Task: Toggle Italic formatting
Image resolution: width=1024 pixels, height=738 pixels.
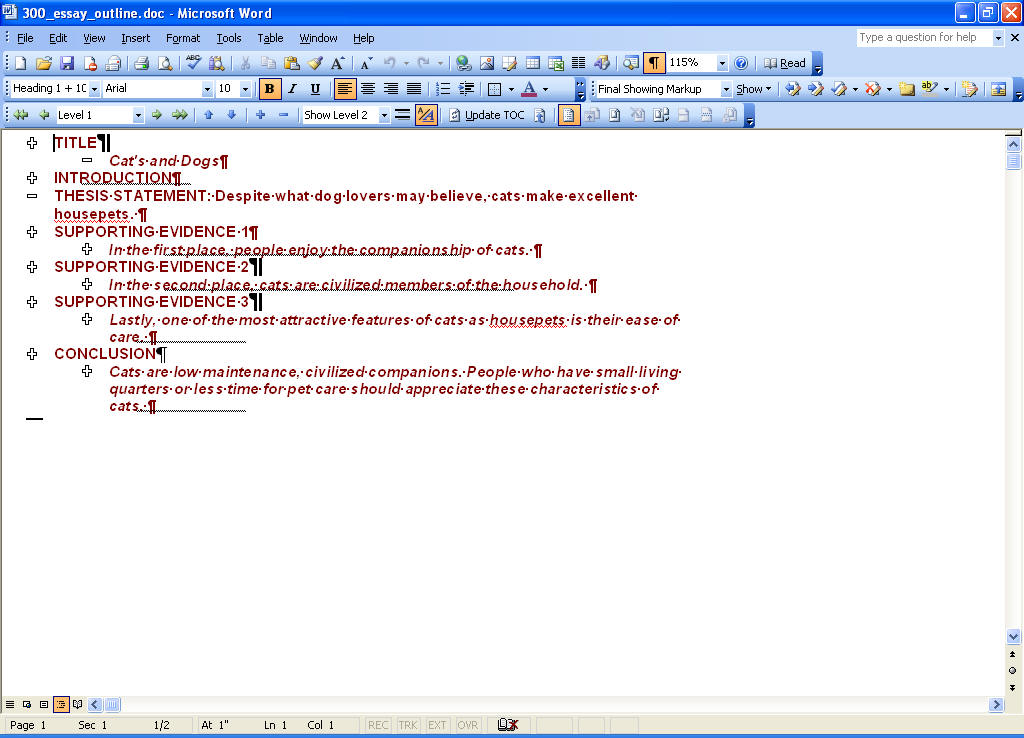Action: point(293,89)
